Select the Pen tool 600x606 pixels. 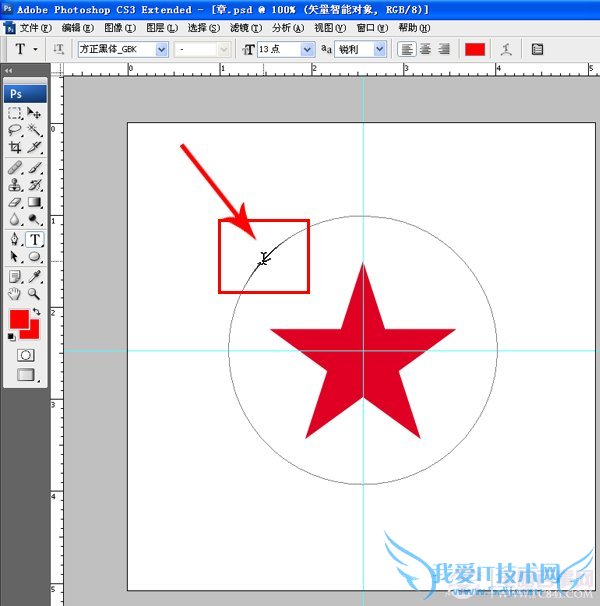point(15,240)
